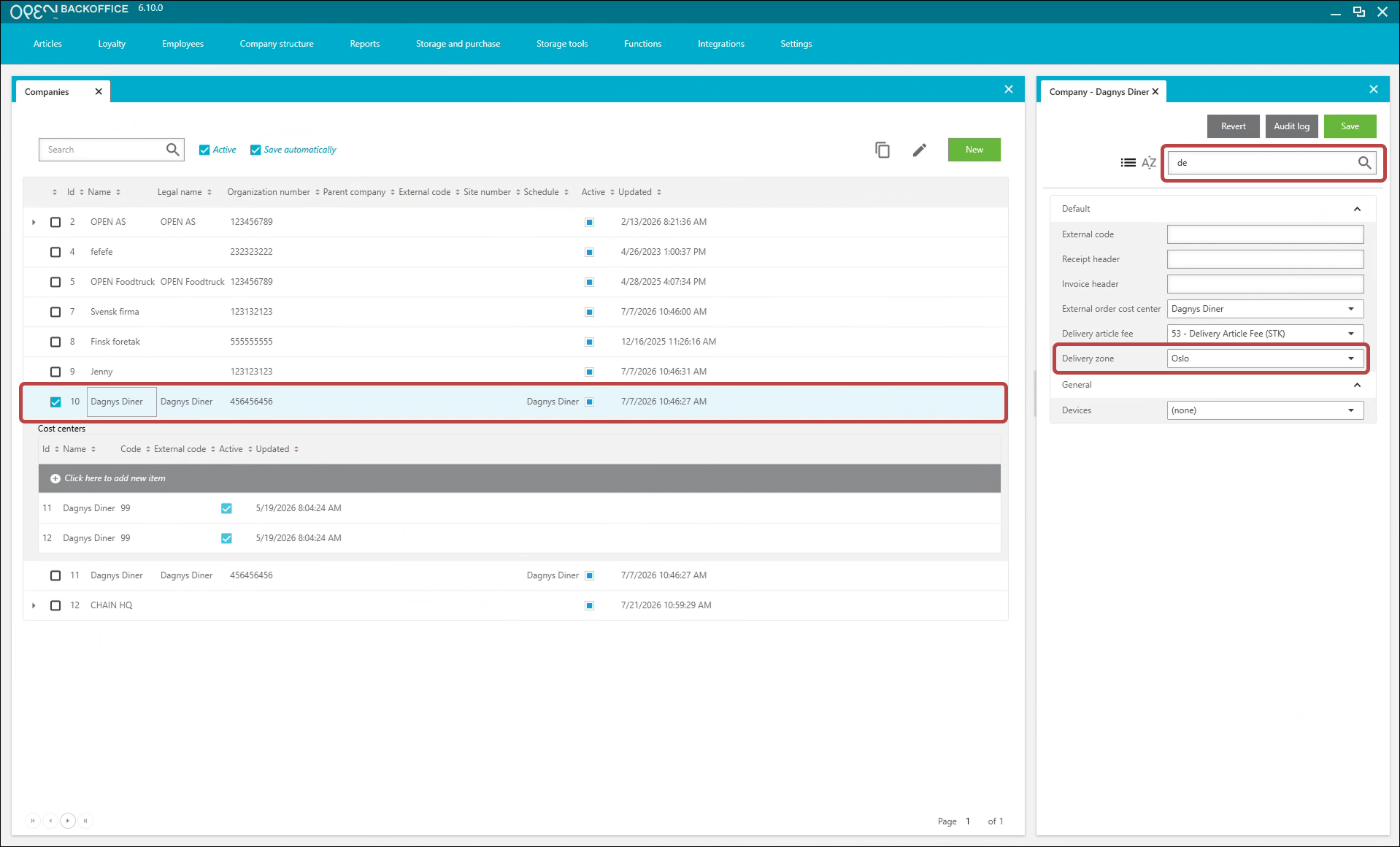Open Delivery zone dropdown showing Oslo

[x=1265, y=359]
